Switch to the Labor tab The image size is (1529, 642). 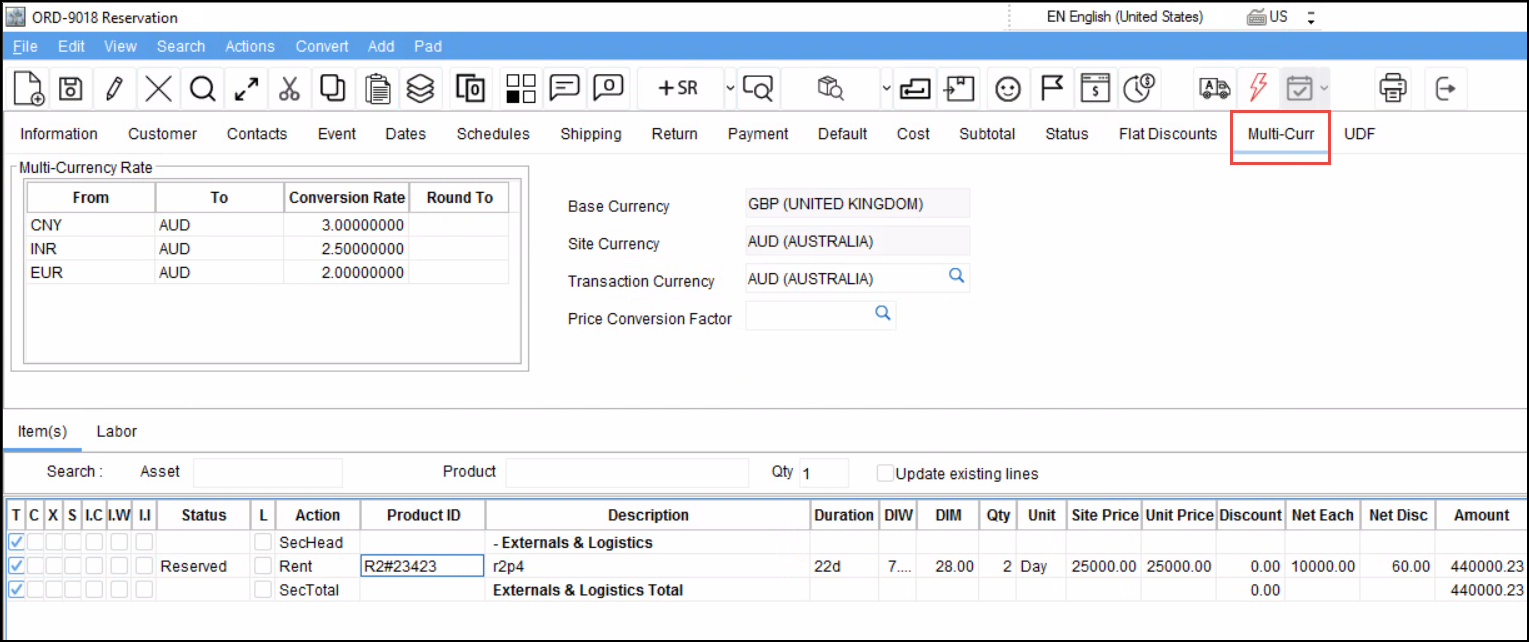pyautogui.click(x=117, y=432)
